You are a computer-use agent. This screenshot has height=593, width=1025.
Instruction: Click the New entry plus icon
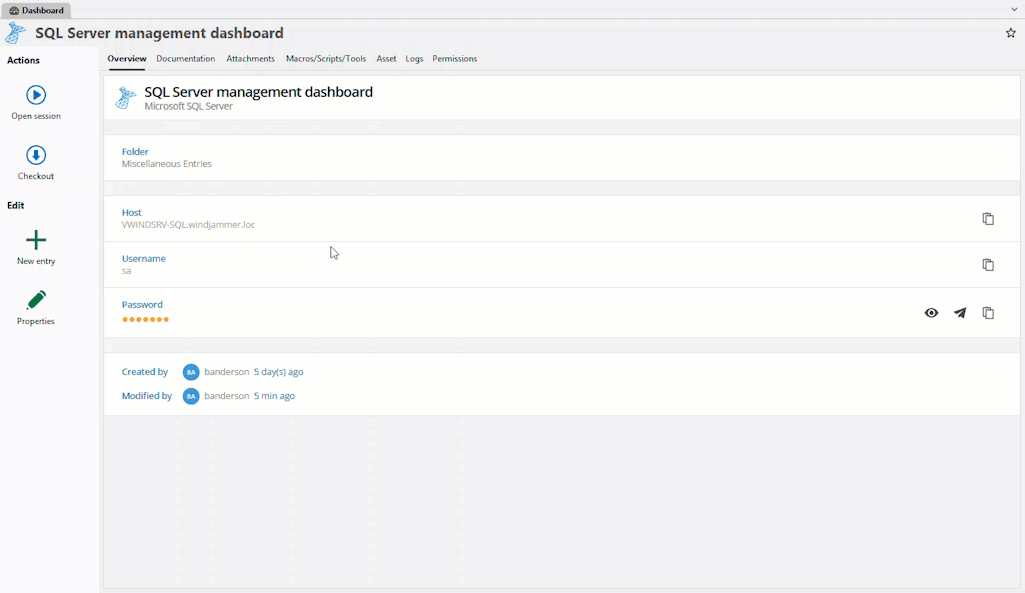click(x=36, y=240)
